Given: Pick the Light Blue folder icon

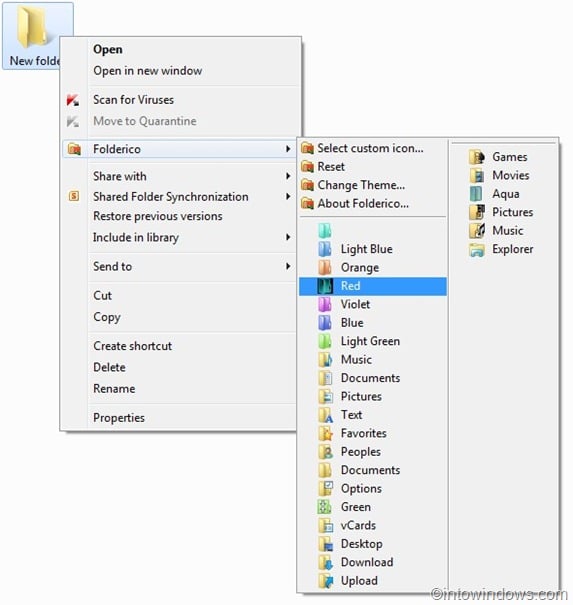Looking at the screenshot, I should pyautogui.click(x=325, y=249).
